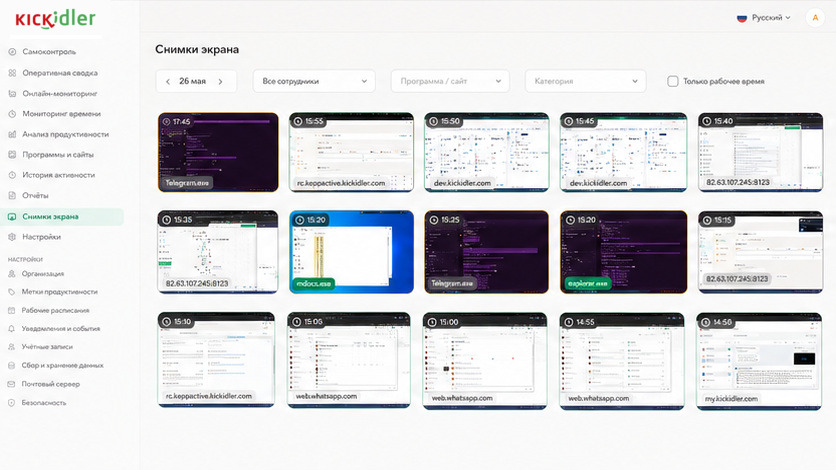The height and width of the screenshot is (470, 836).
Task: Click the Рабочие расписания calendar icon
Action: (x=12, y=310)
